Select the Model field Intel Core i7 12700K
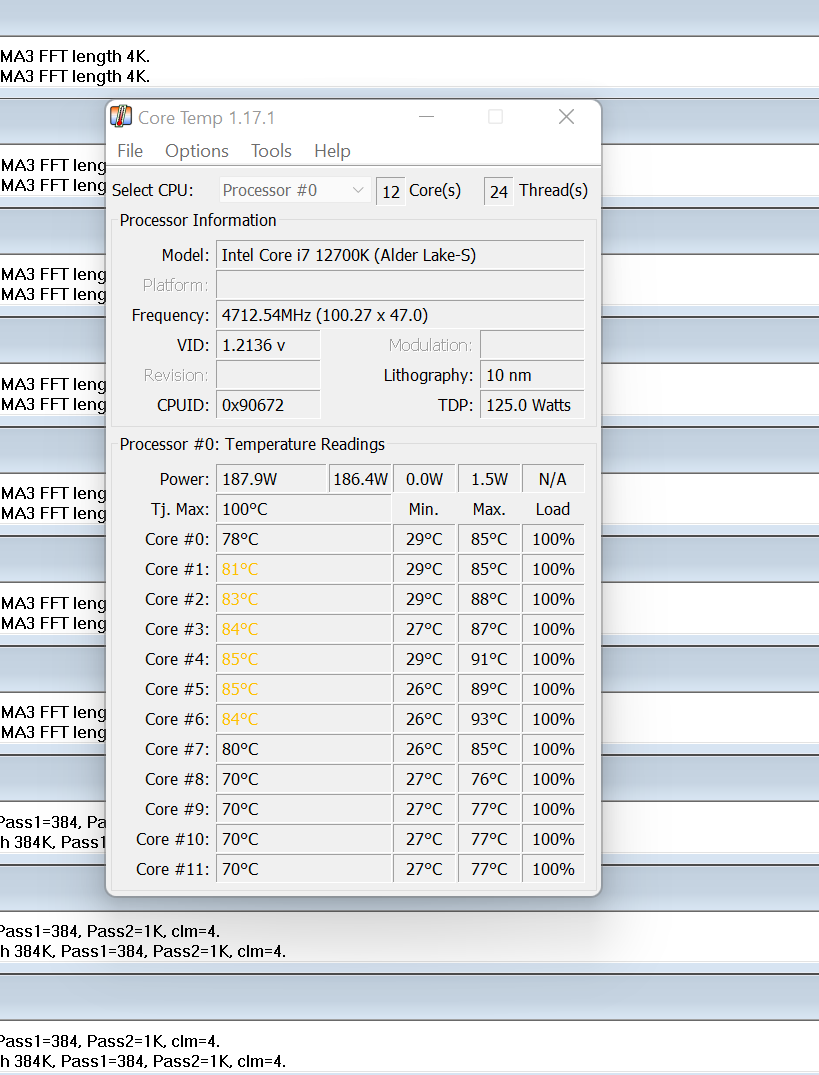The width and height of the screenshot is (819, 1075). (x=400, y=255)
